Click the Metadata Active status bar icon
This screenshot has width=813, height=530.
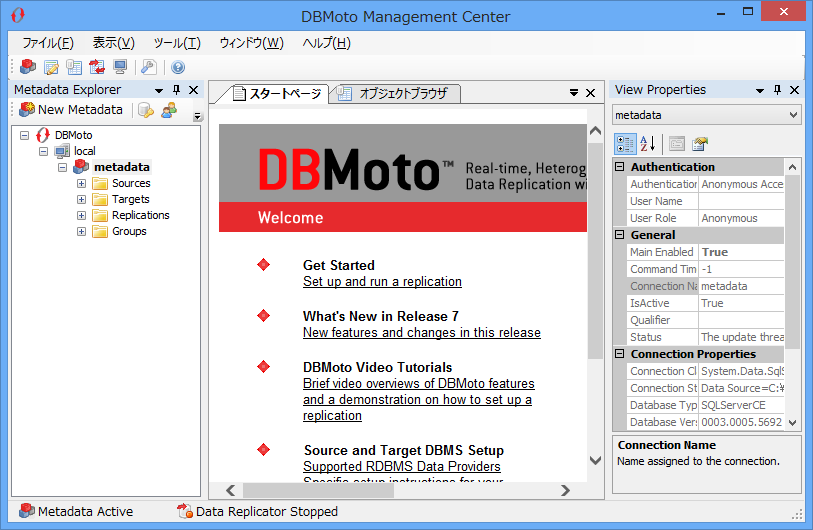(27, 511)
